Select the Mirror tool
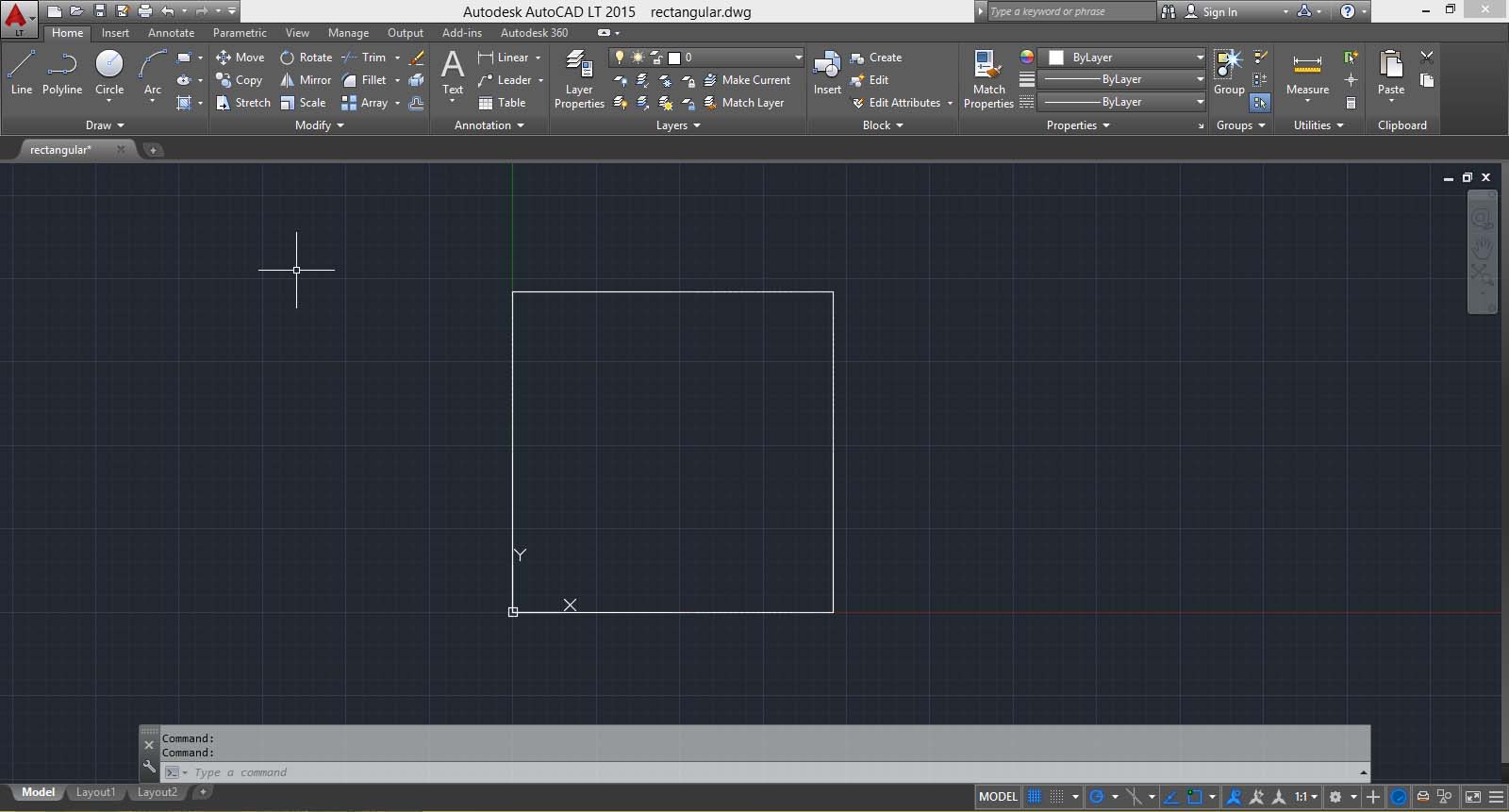The height and width of the screenshot is (812, 1509). click(306, 80)
